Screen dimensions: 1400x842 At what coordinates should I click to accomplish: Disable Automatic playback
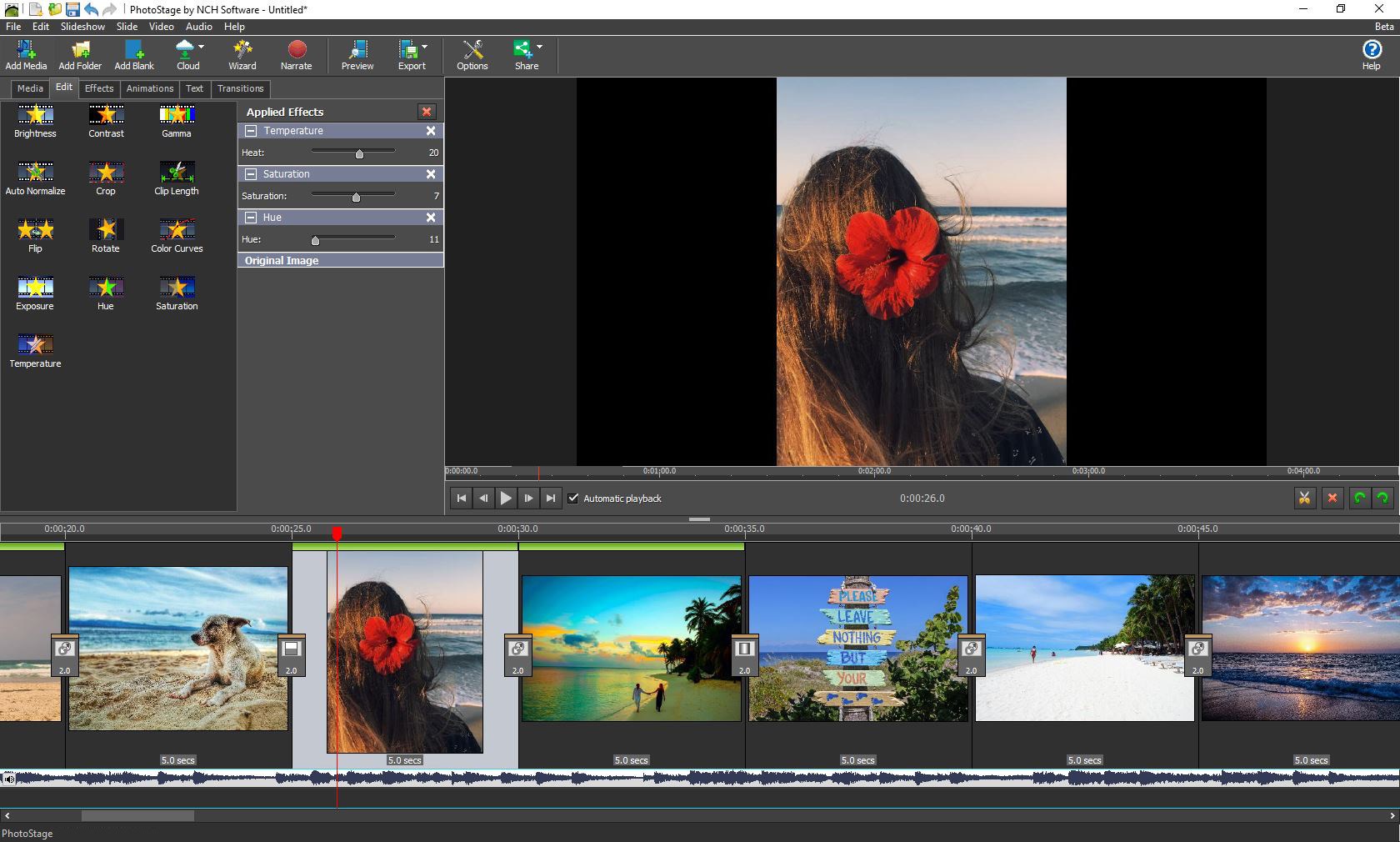[573, 498]
